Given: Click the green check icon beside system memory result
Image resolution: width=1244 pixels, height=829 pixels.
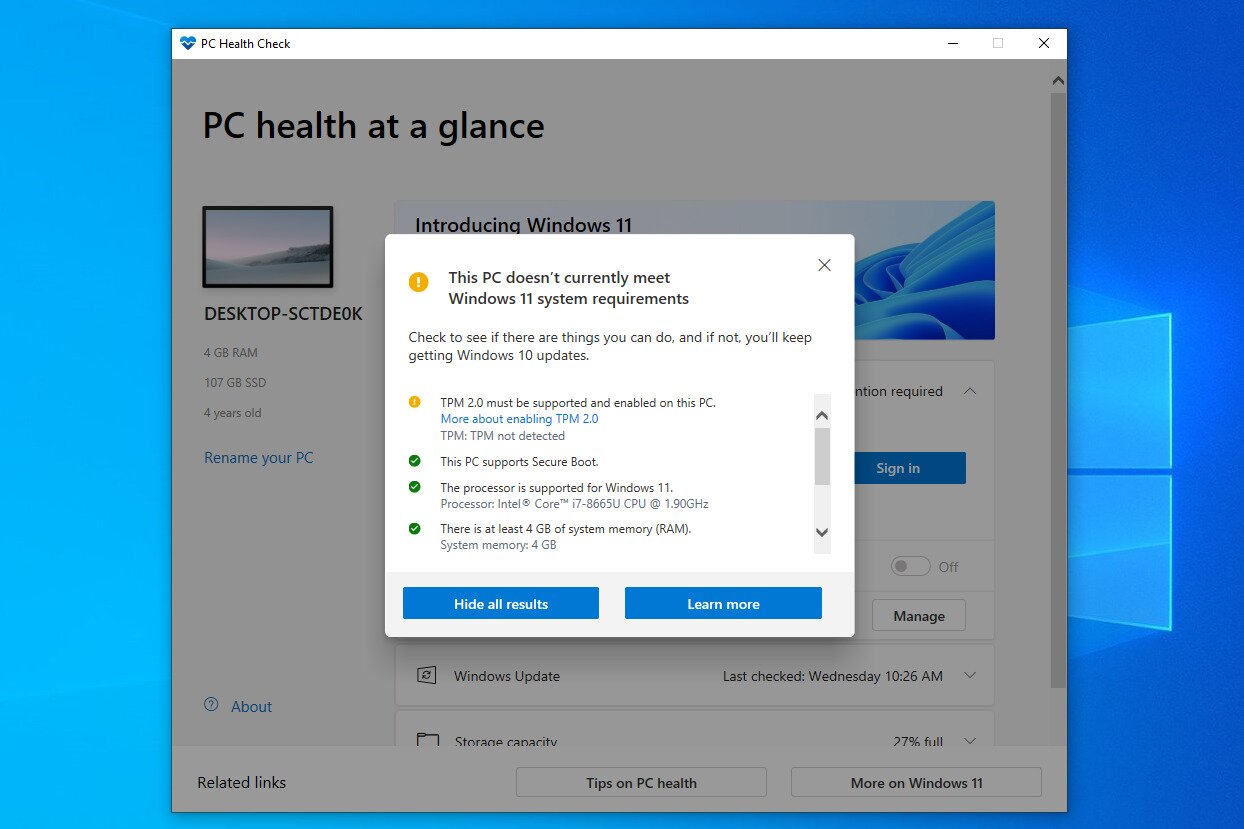Looking at the screenshot, I should click(414, 528).
